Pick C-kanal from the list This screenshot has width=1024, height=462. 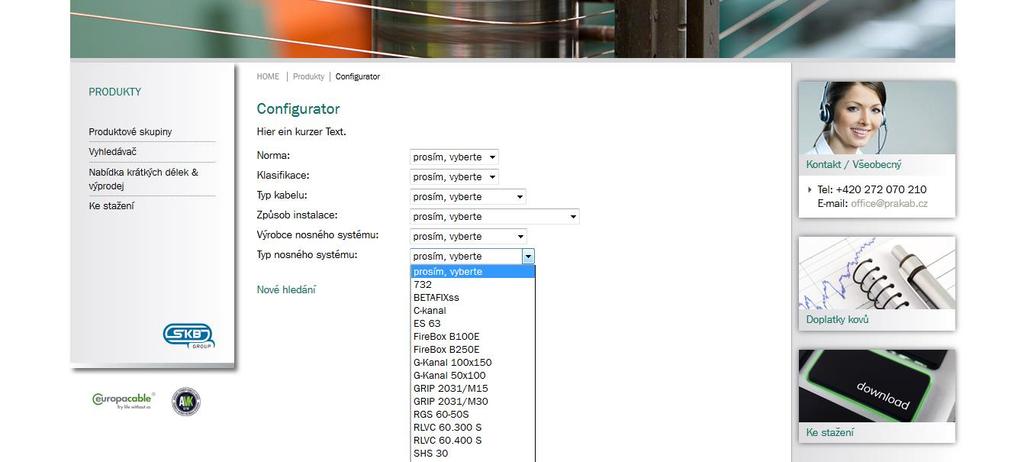click(x=472, y=310)
